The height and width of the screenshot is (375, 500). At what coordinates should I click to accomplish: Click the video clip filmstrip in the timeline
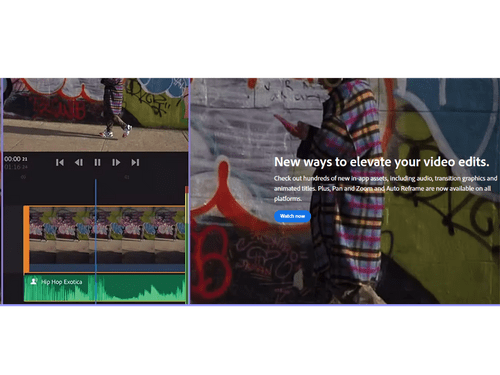[x=107, y=239]
